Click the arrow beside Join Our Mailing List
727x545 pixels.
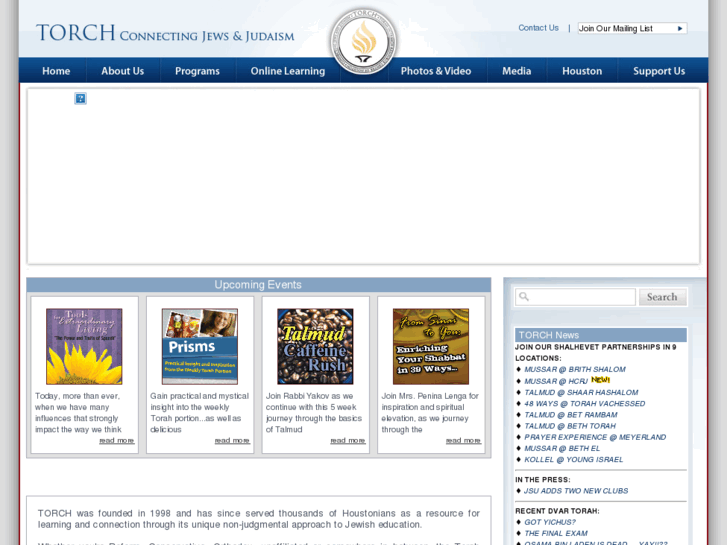pyautogui.click(x=680, y=28)
